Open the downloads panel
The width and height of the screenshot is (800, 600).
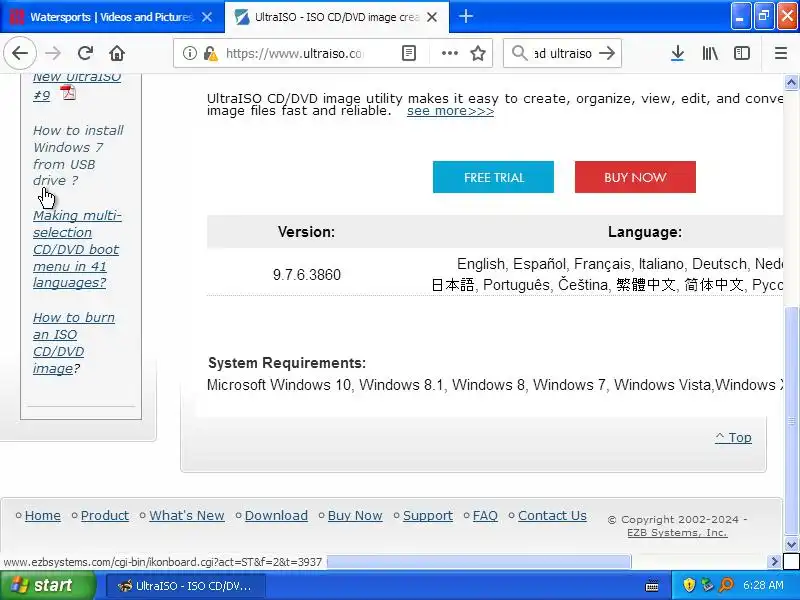tap(677, 53)
